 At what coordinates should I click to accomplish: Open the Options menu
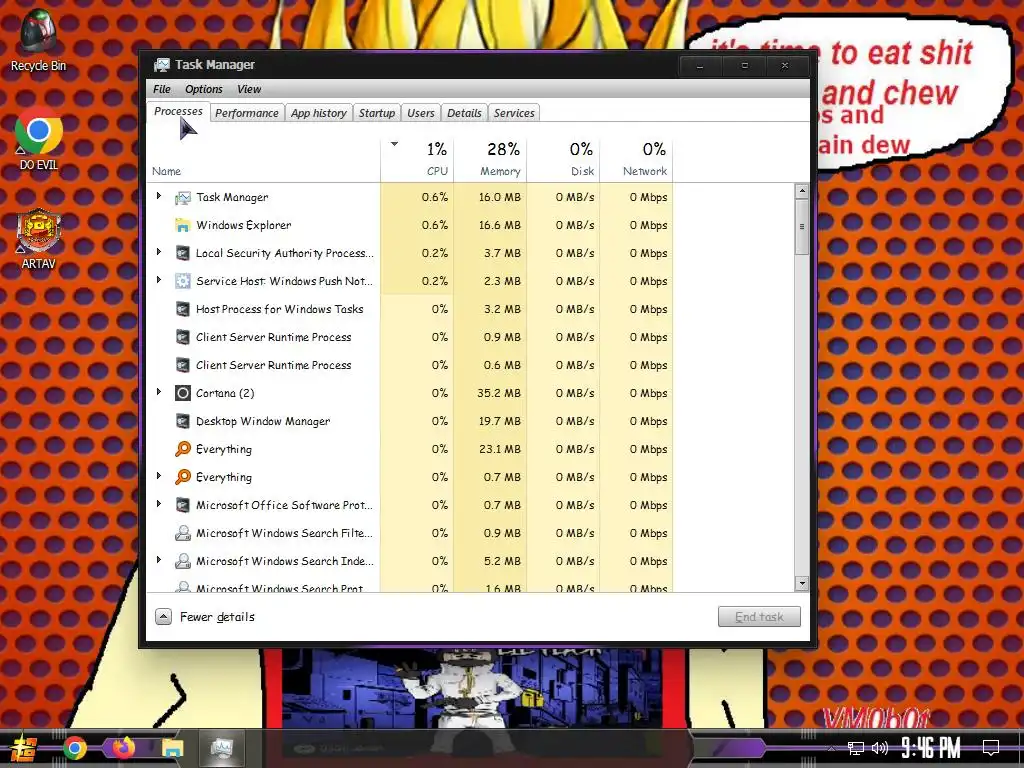[x=204, y=89]
